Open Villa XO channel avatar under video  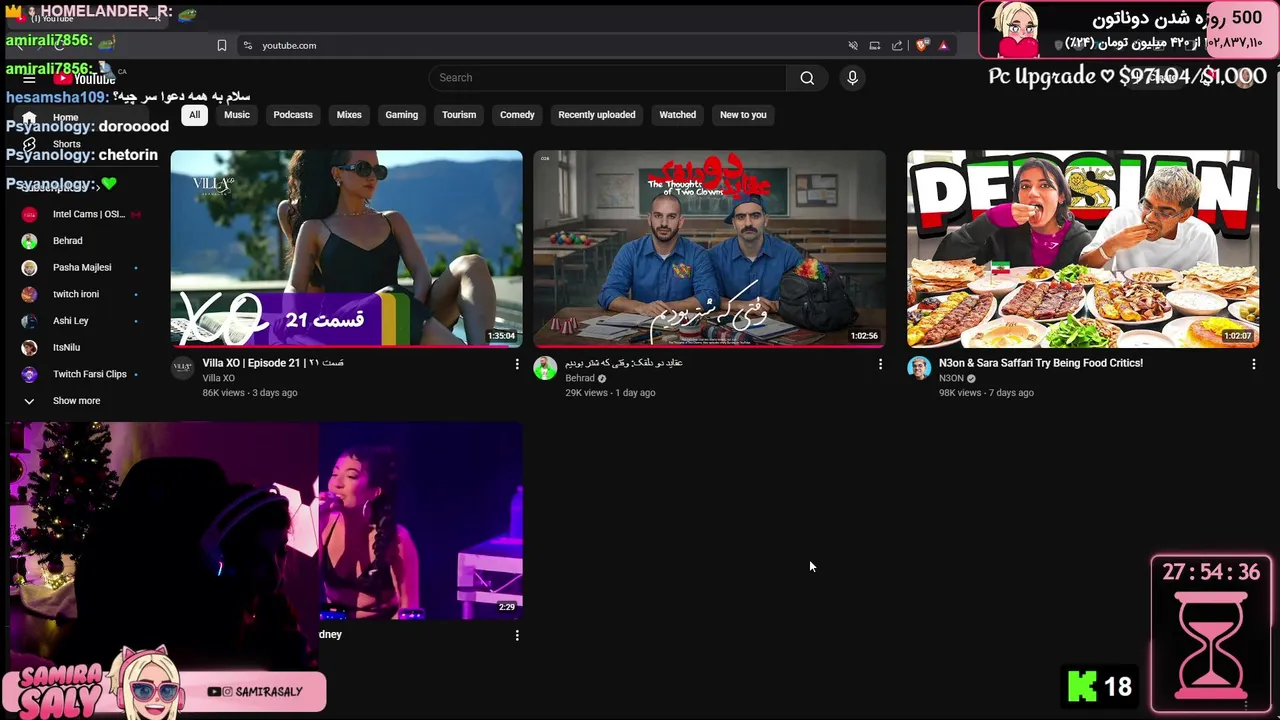click(x=182, y=368)
